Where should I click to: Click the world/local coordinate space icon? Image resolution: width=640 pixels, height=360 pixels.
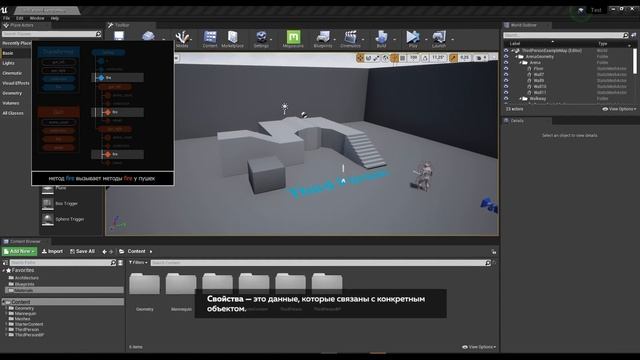pos(385,58)
